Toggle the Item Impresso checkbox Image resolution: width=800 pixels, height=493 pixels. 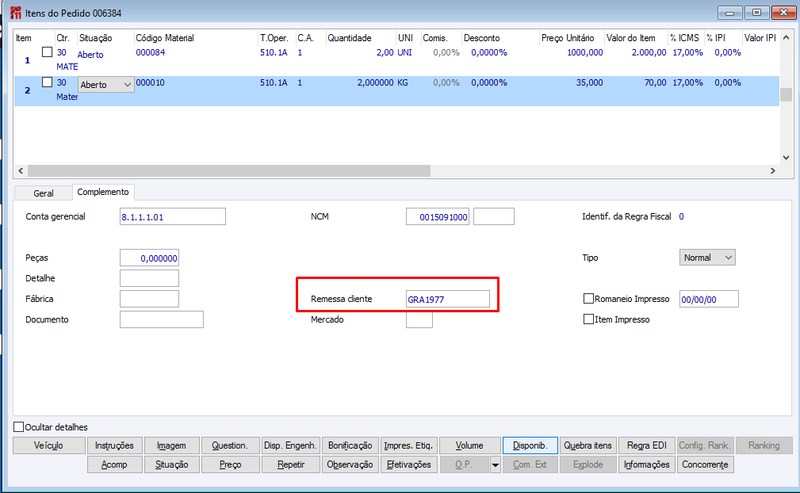point(588,319)
